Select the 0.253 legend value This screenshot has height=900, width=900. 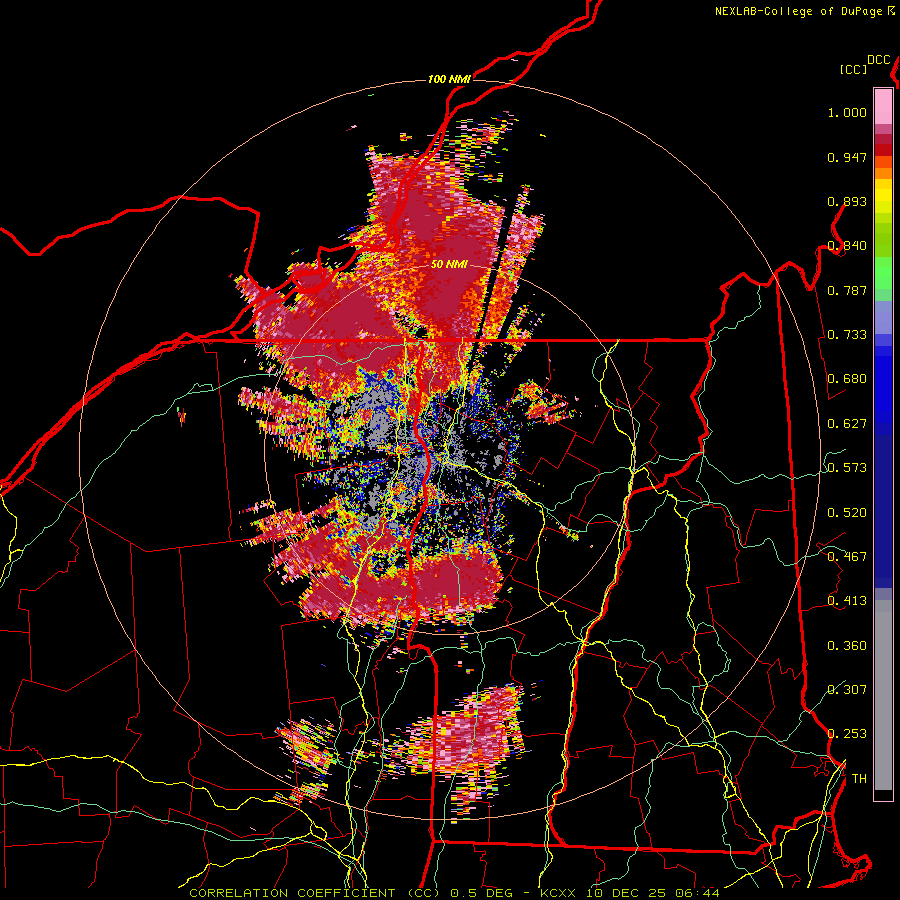[847, 734]
